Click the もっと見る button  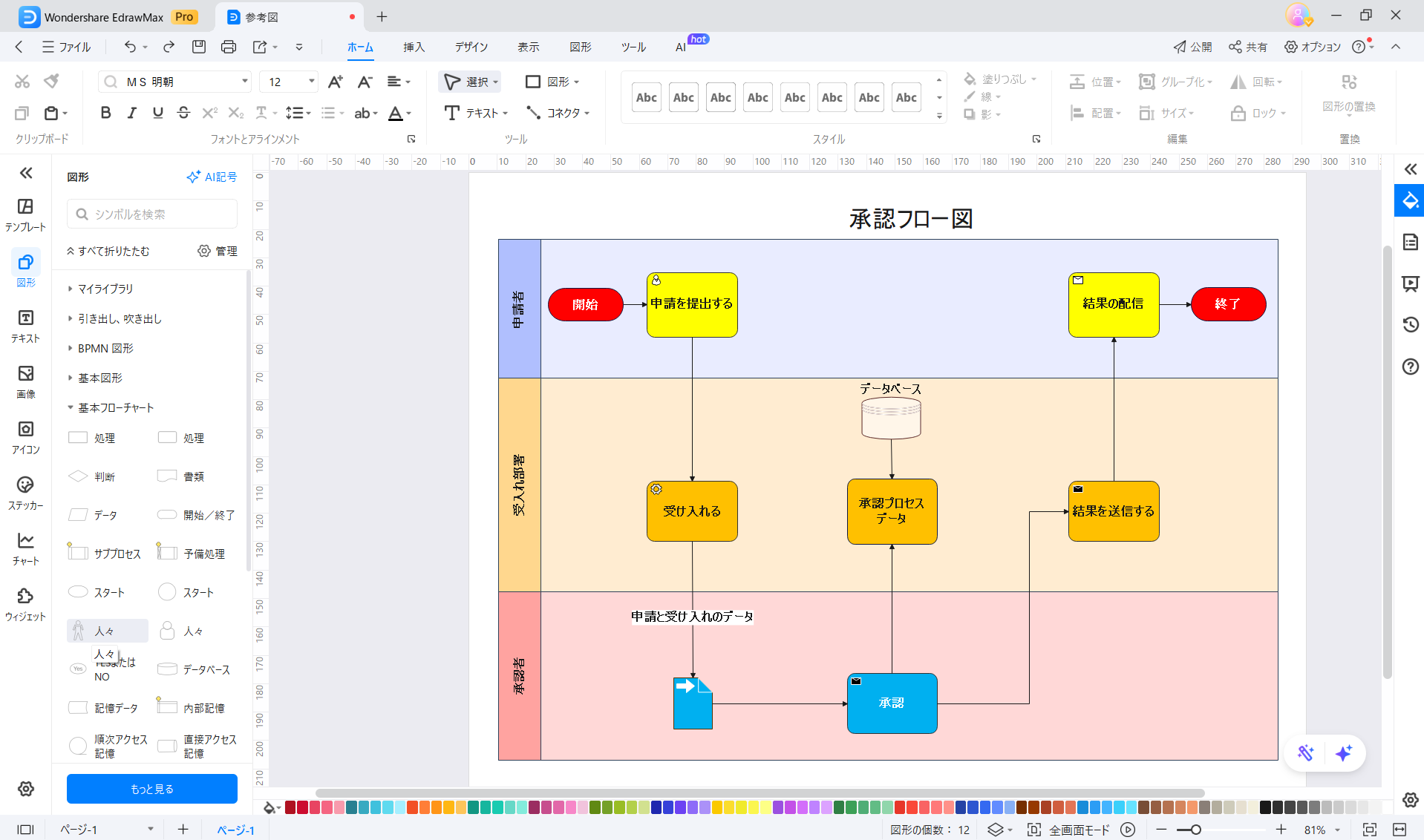[152, 789]
